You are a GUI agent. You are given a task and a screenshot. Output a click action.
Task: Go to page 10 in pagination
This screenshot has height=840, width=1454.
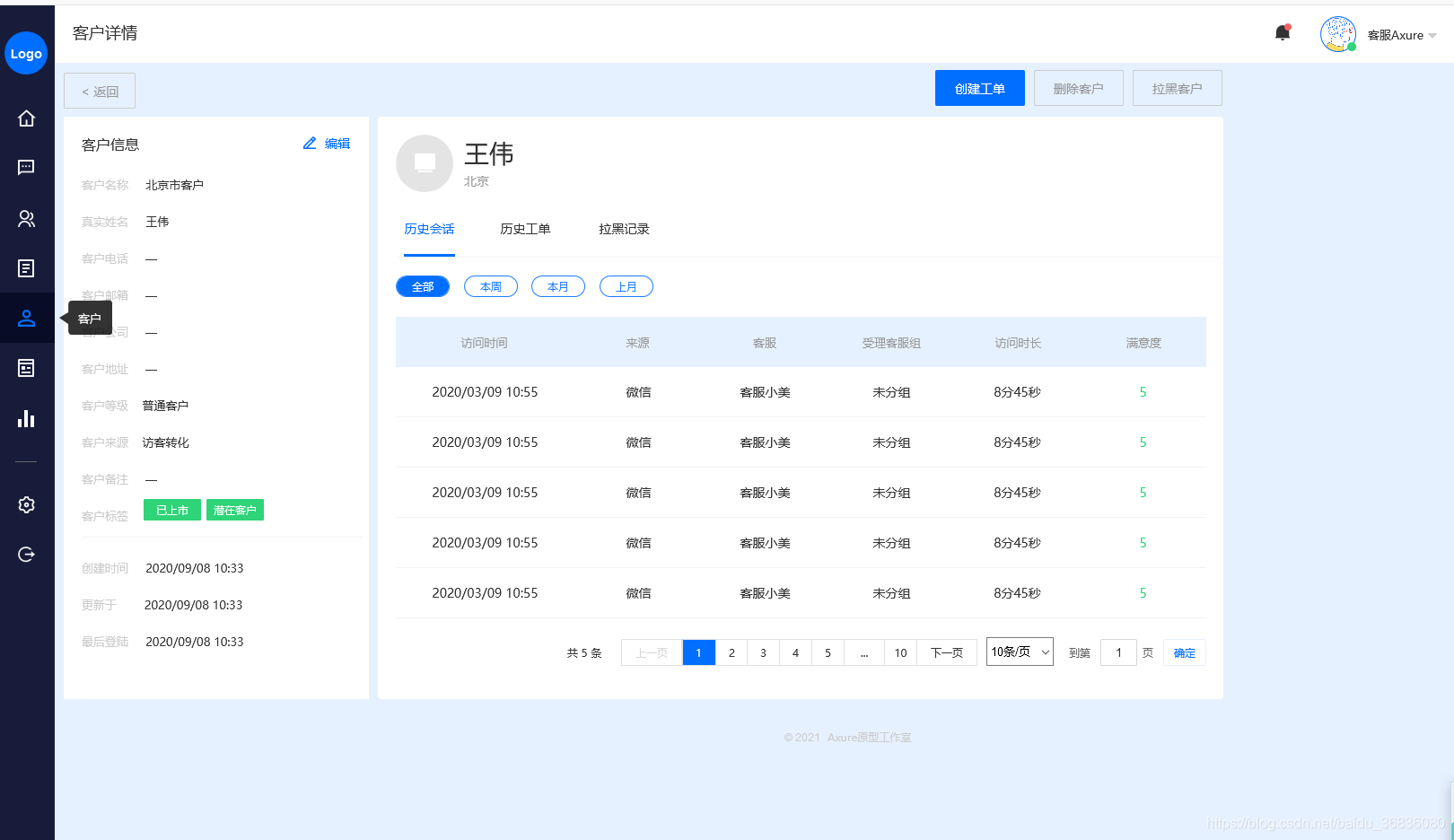(x=900, y=652)
